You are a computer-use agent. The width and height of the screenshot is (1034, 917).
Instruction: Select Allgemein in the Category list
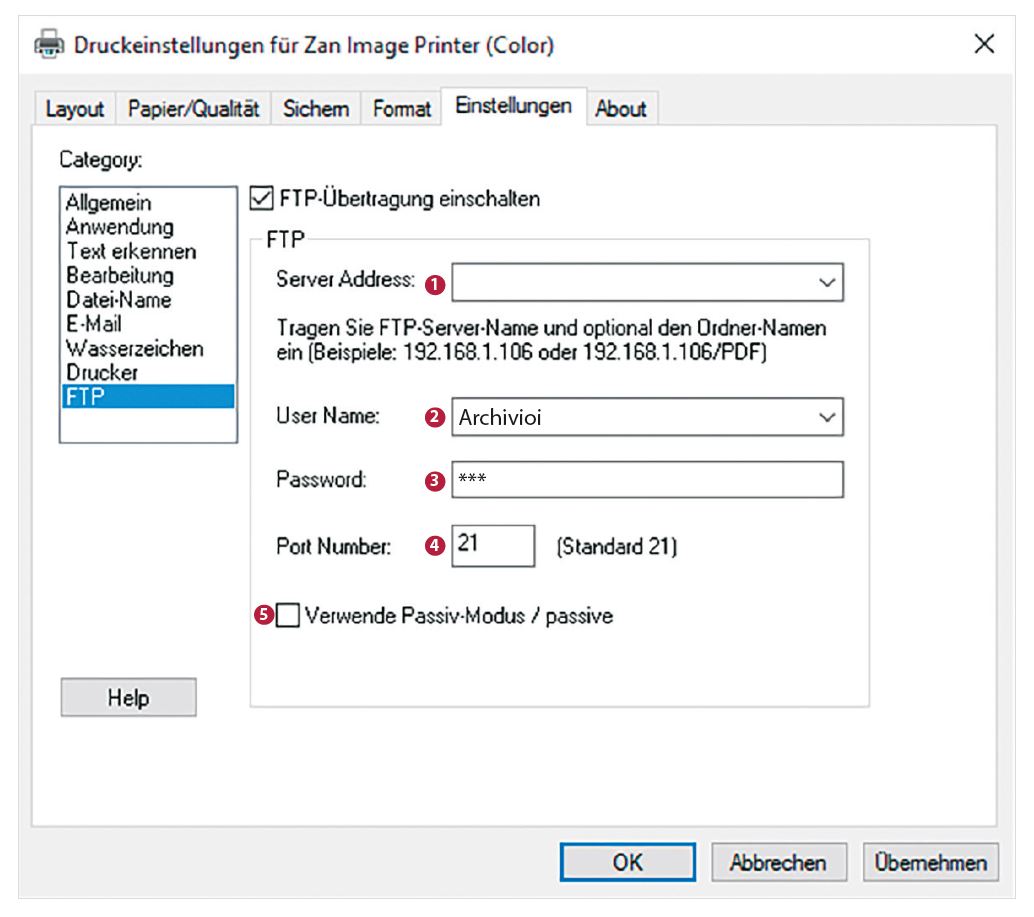point(108,204)
